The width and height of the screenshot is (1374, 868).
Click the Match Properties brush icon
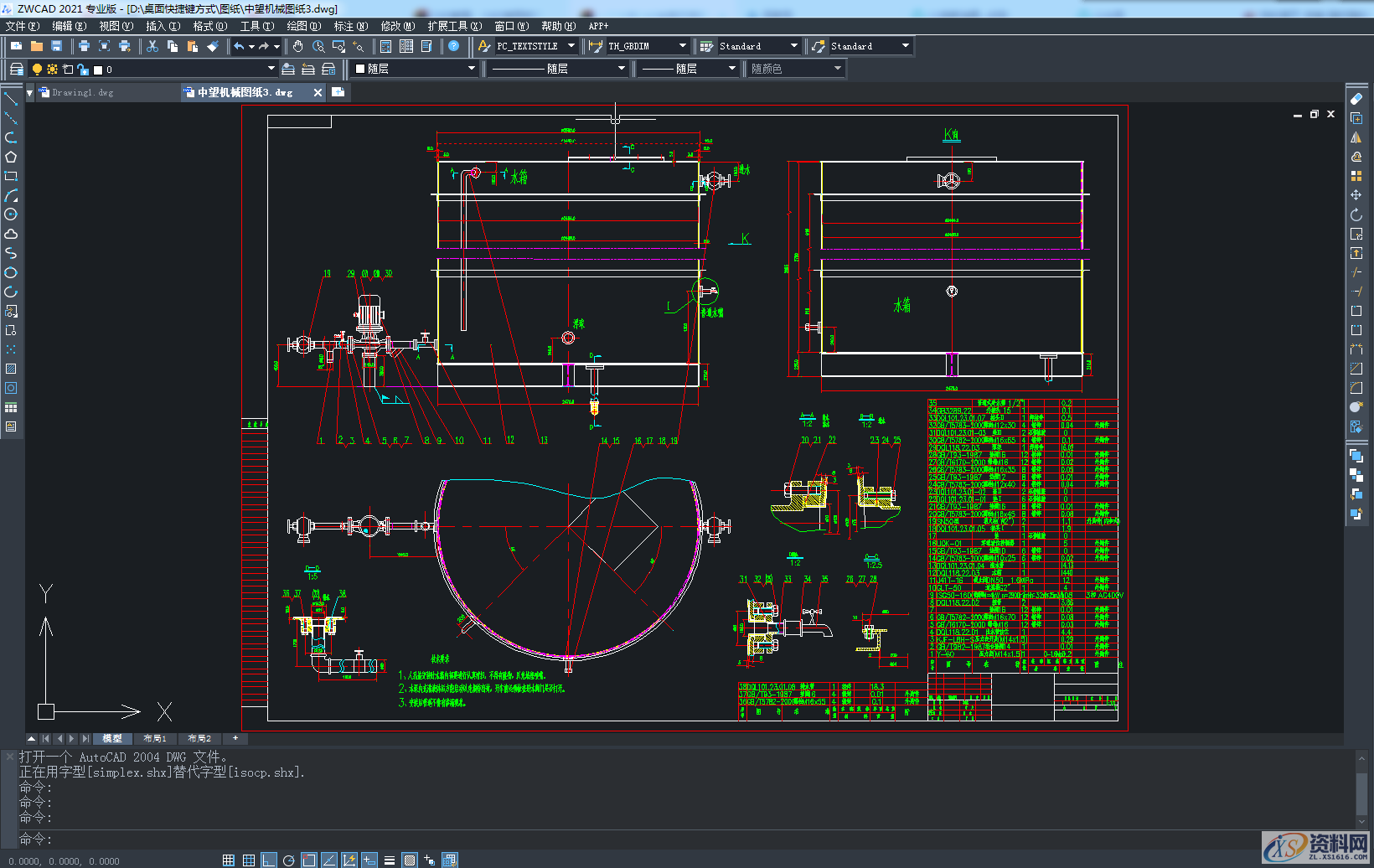(213, 46)
